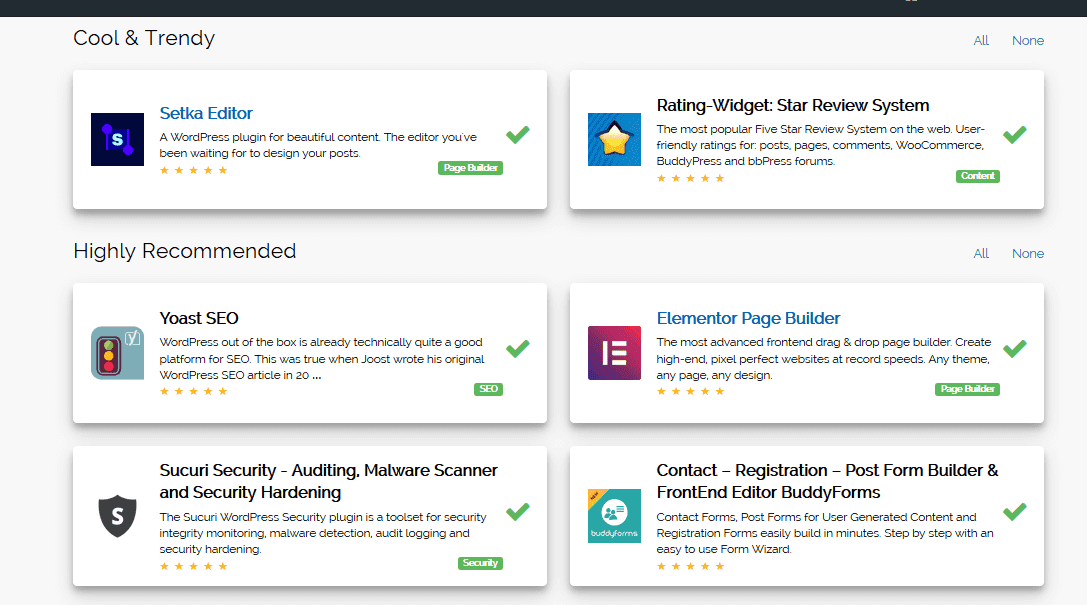1087x605 pixels.
Task: Open the Elementor Page Builder title link
Action: click(x=748, y=318)
